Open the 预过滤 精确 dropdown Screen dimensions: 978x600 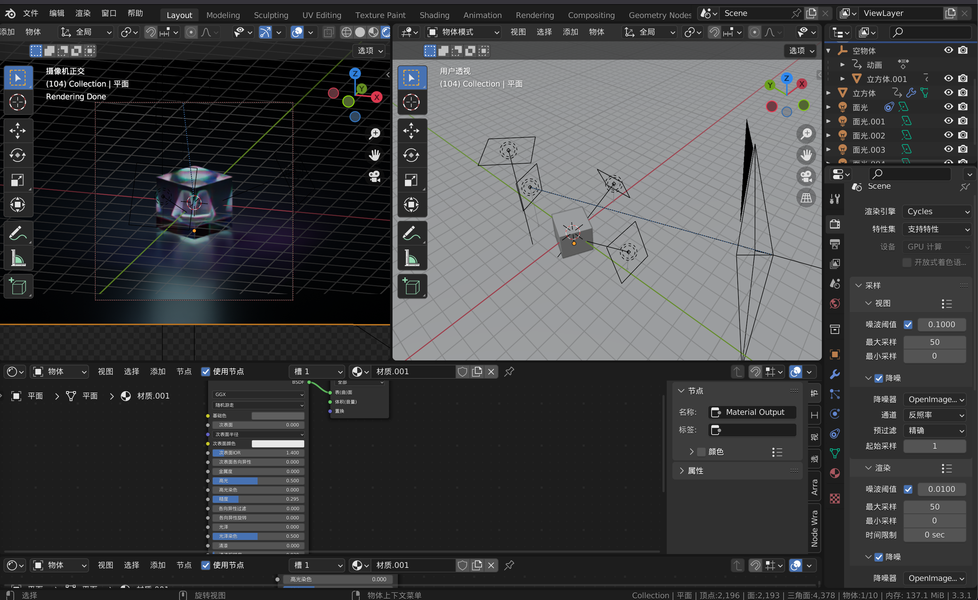coord(935,430)
